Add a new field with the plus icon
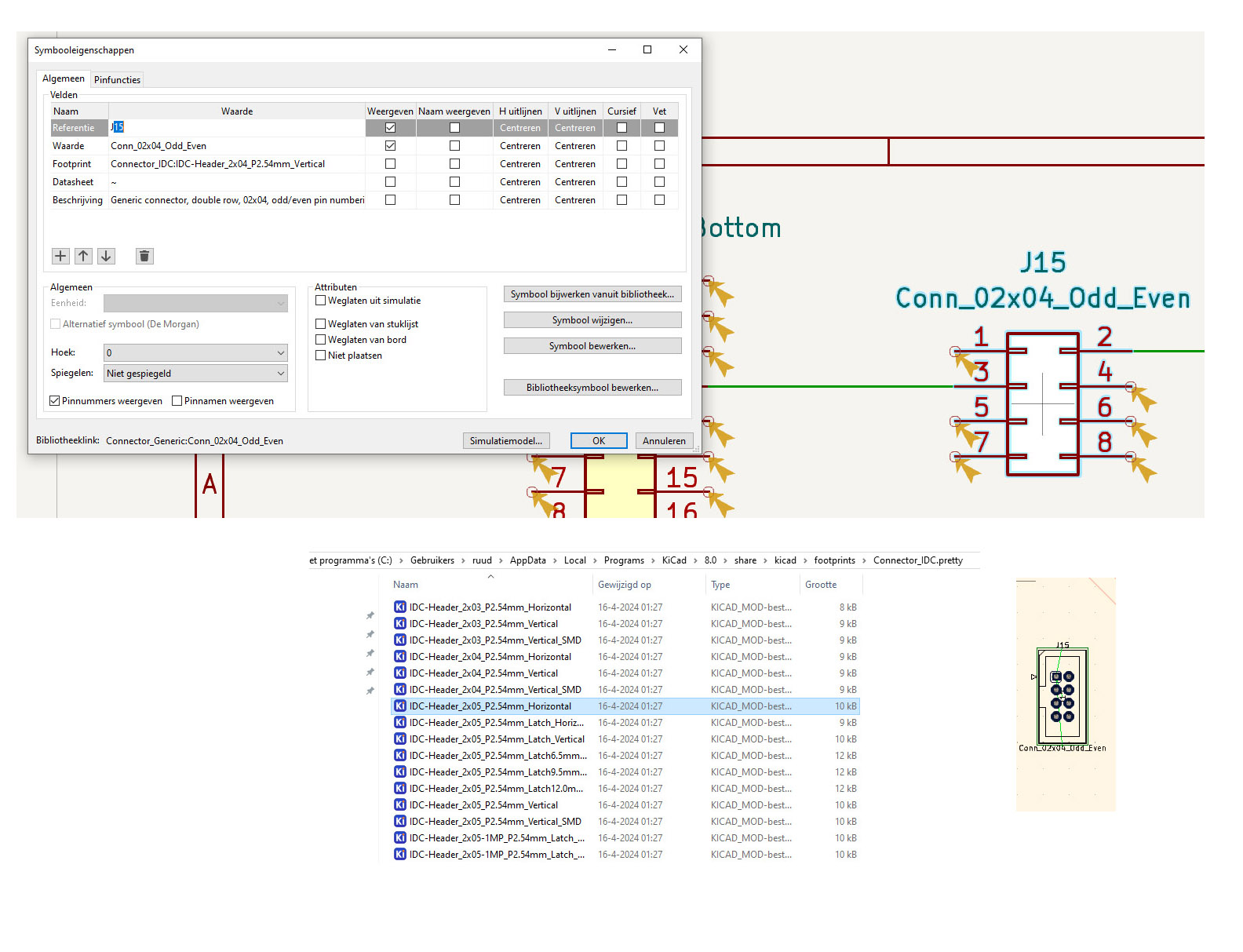The width and height of the screenshot is (1243, 952). pyautogui.click(x=60, y=256)
